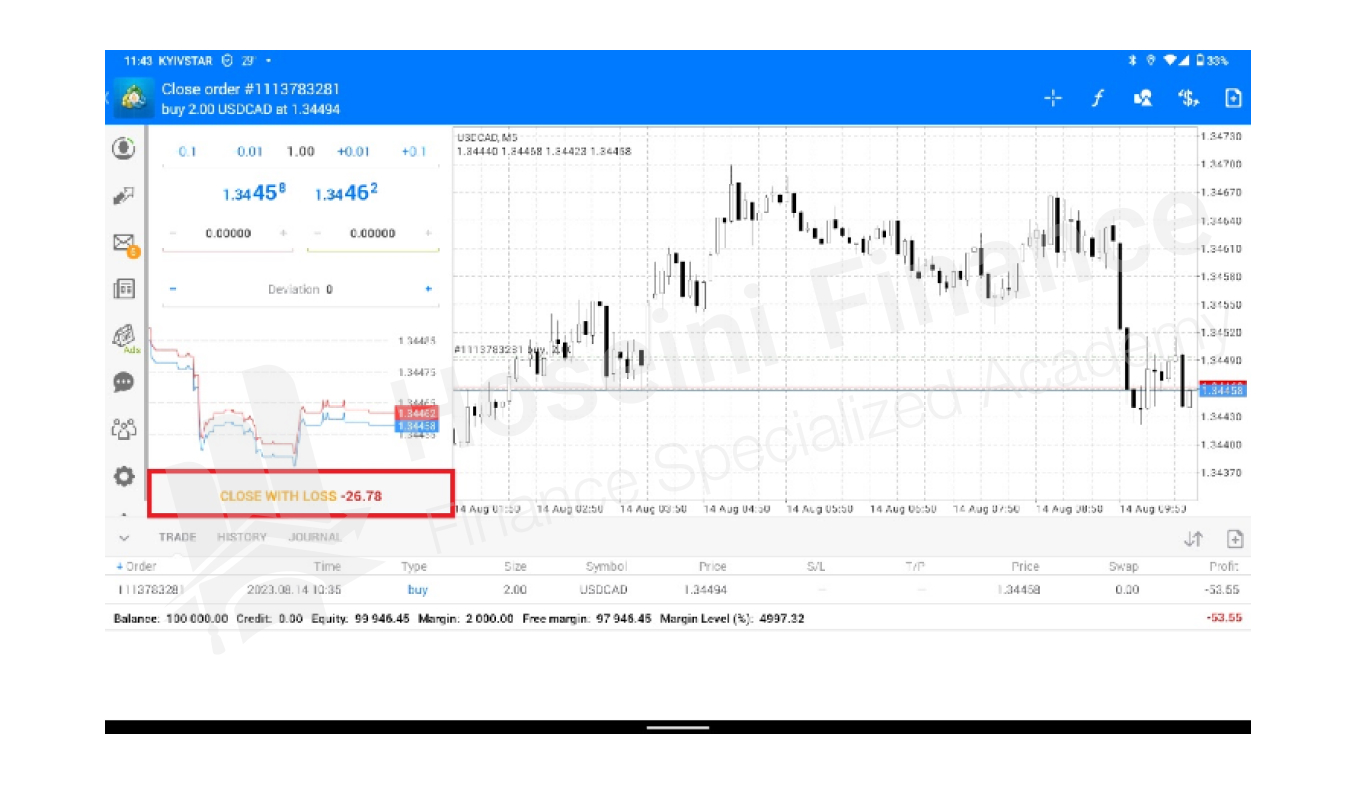The width and height of the screenshot is (1357, 785).
Task: Switch to the HISTORY tab
Action: coord(242,537)
